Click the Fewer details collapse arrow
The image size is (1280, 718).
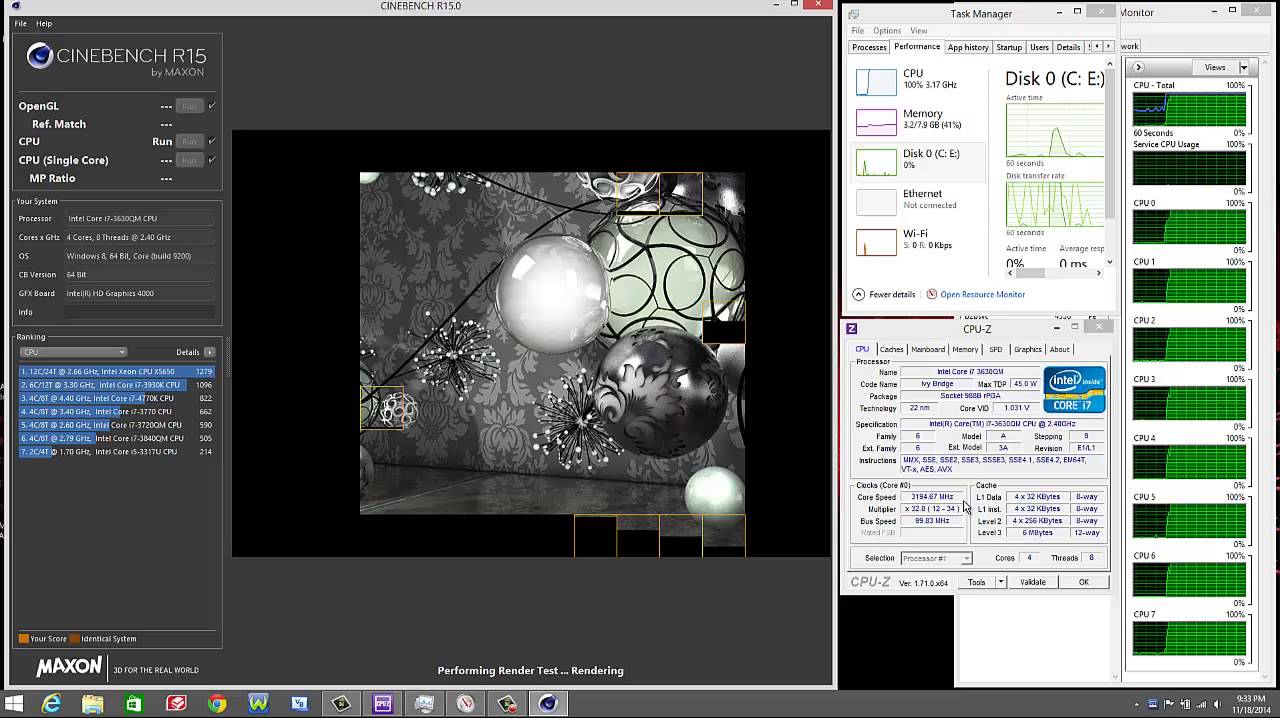[858, 294]
